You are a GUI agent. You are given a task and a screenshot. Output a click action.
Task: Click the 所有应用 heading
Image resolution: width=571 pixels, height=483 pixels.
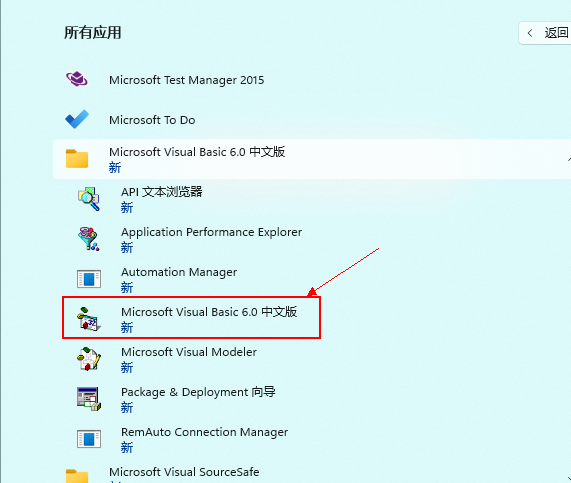point(92,33)
